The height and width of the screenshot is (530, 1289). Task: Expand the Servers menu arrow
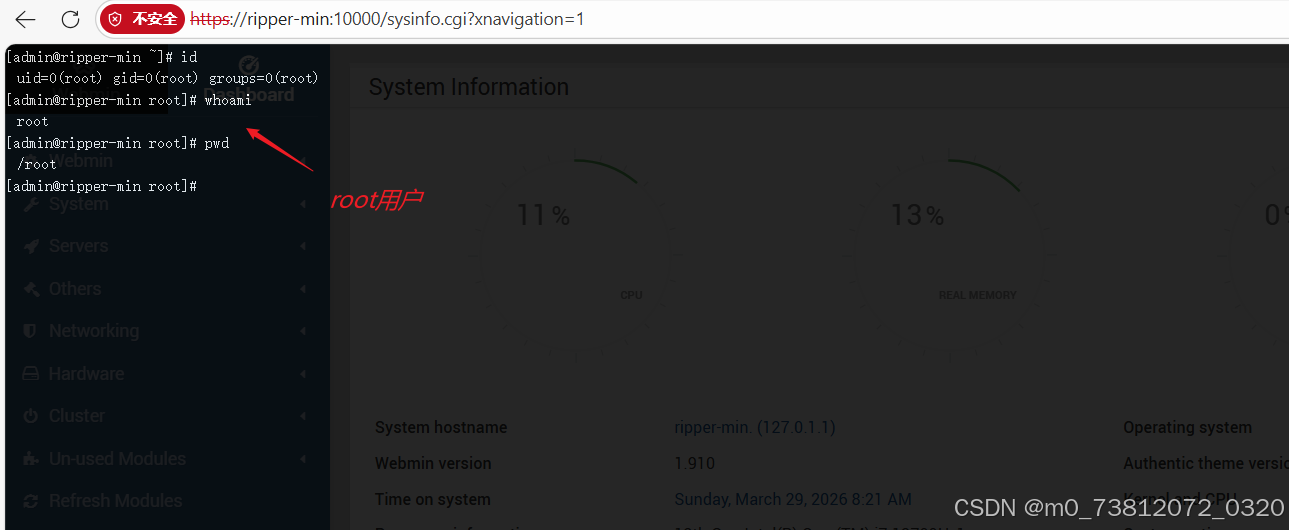(x=303, y=246)
